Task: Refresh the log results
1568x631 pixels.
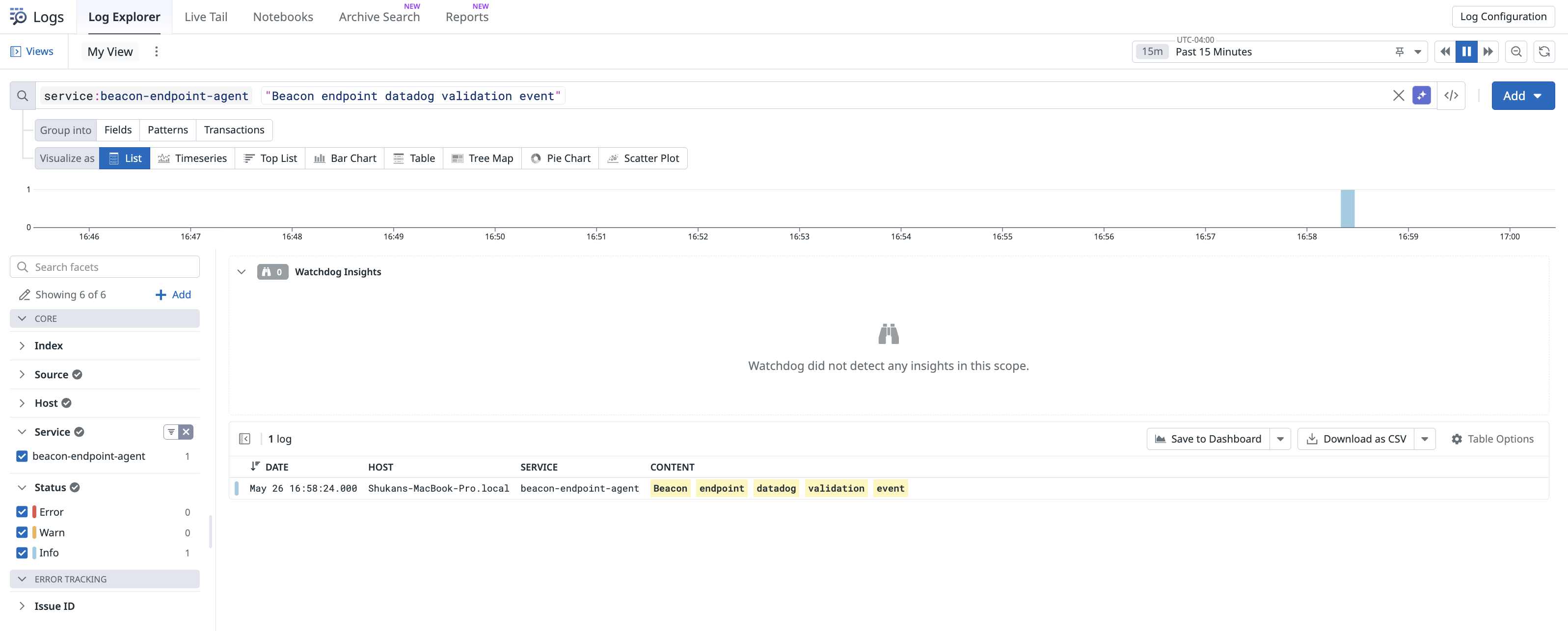Action: (x=1544, y=52)
